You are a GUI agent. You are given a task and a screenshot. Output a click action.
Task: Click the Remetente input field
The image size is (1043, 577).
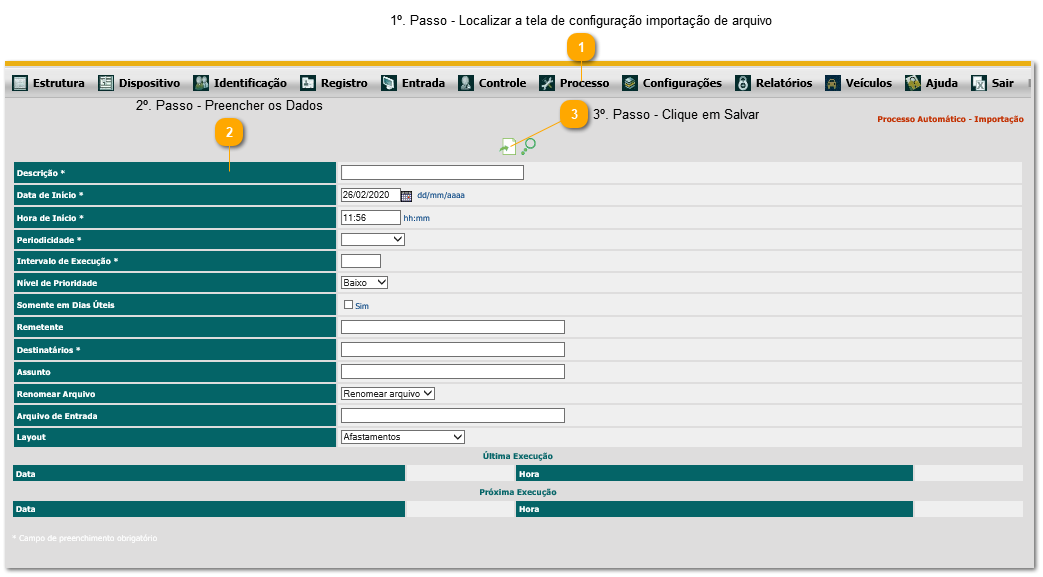(452, 327)
